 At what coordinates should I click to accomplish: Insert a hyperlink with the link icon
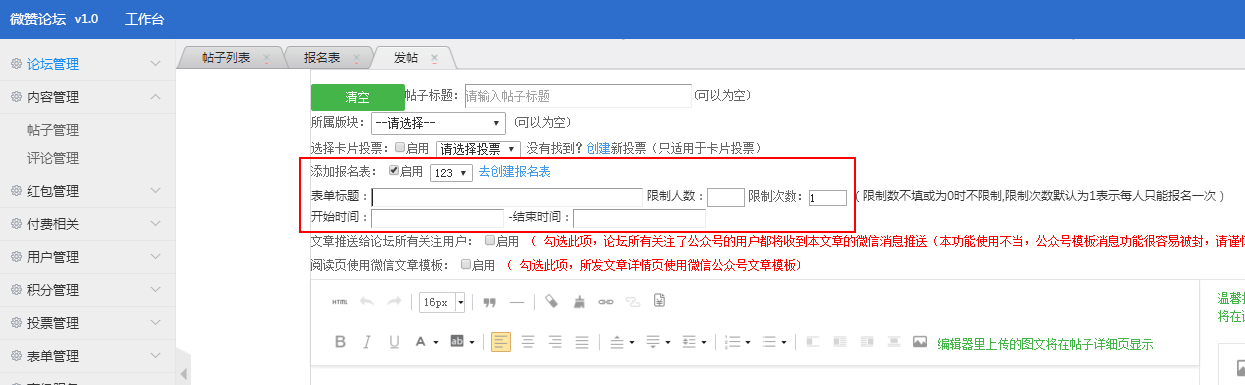pyautogui.click(x=605, y=301)
